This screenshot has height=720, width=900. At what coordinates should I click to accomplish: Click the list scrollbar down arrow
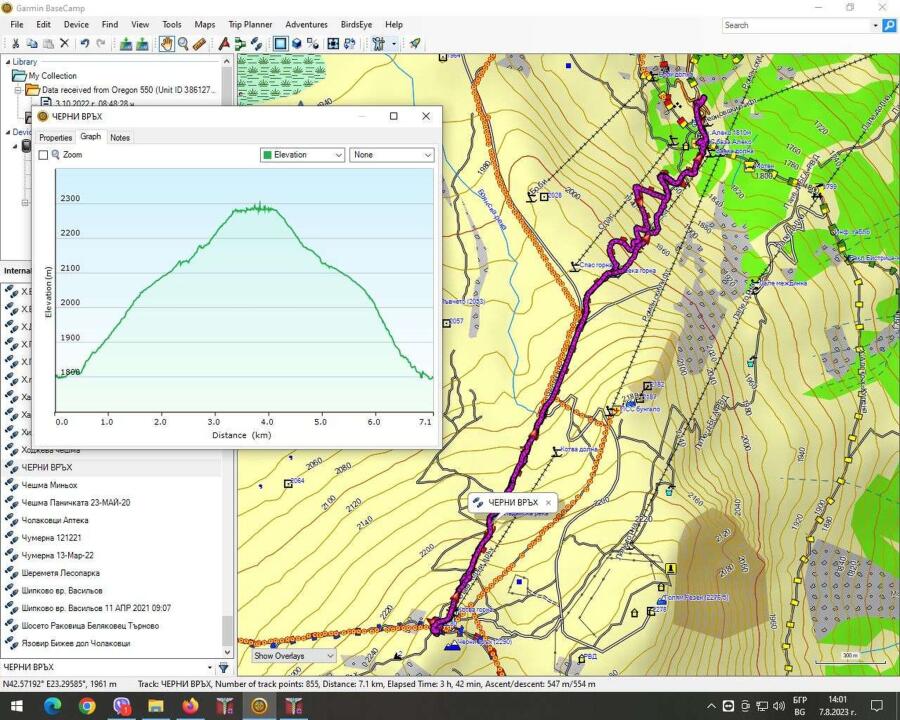click(x=227, y=652)
